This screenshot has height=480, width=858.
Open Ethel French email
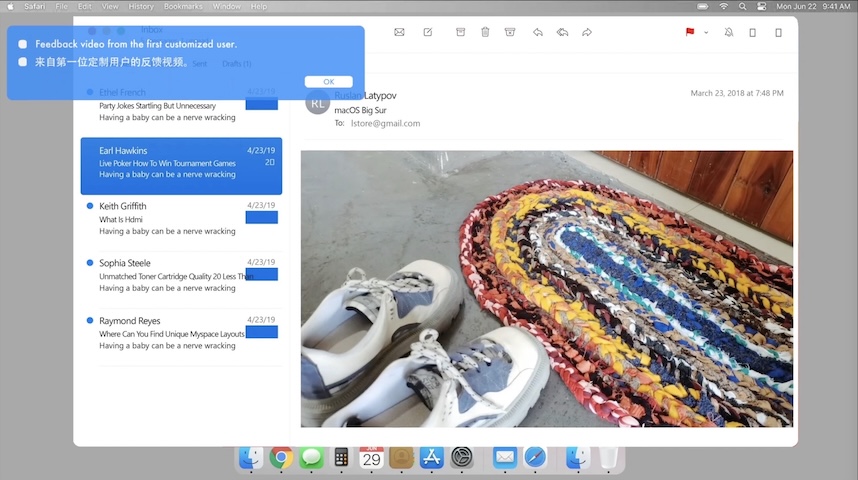pyautogui.click(x=181, y=106)
